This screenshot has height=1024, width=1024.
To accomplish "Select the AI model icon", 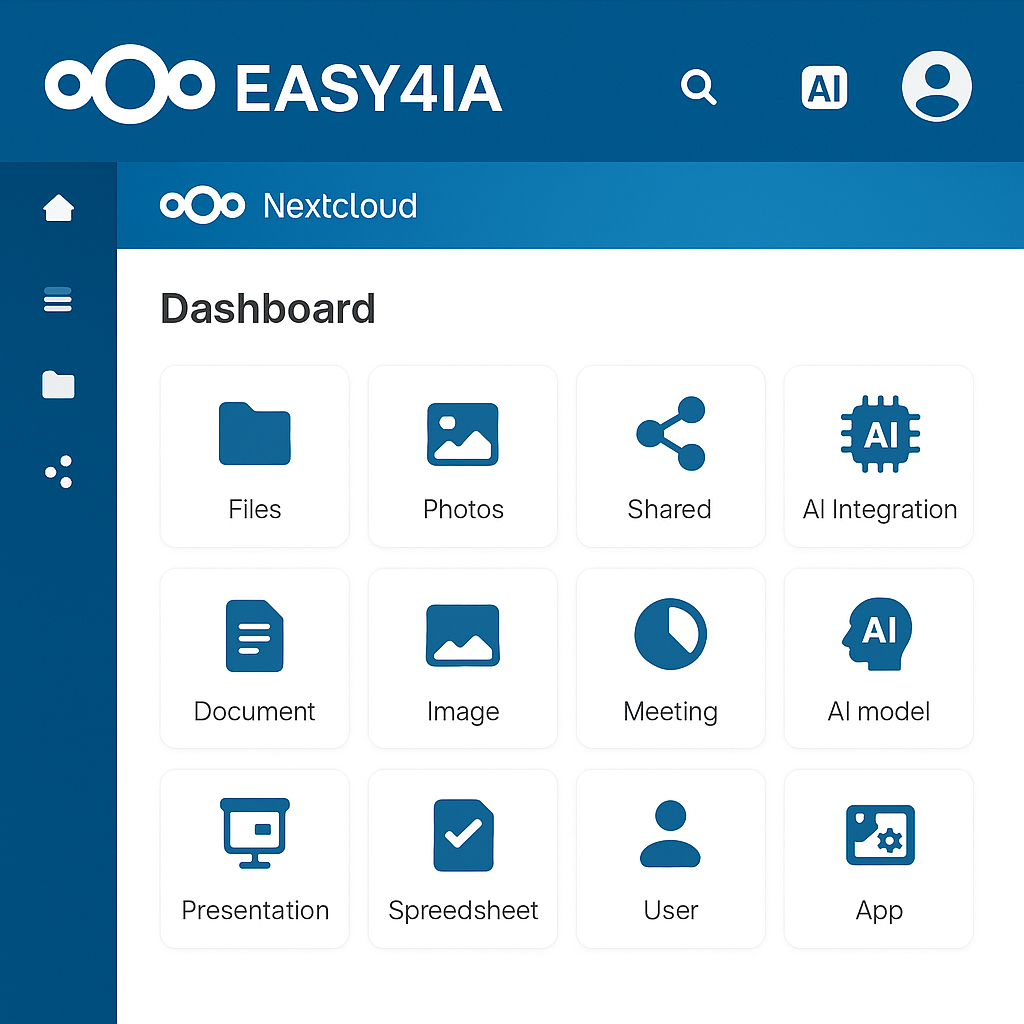I will point(878,632).
